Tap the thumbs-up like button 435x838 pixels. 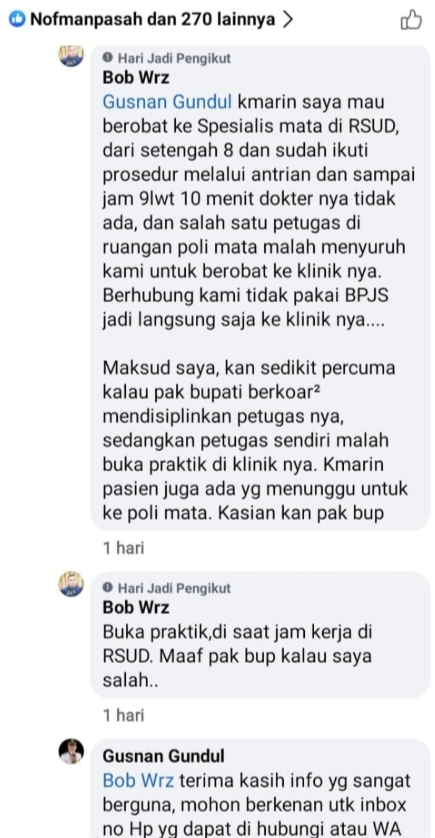[x=411, y=20]
